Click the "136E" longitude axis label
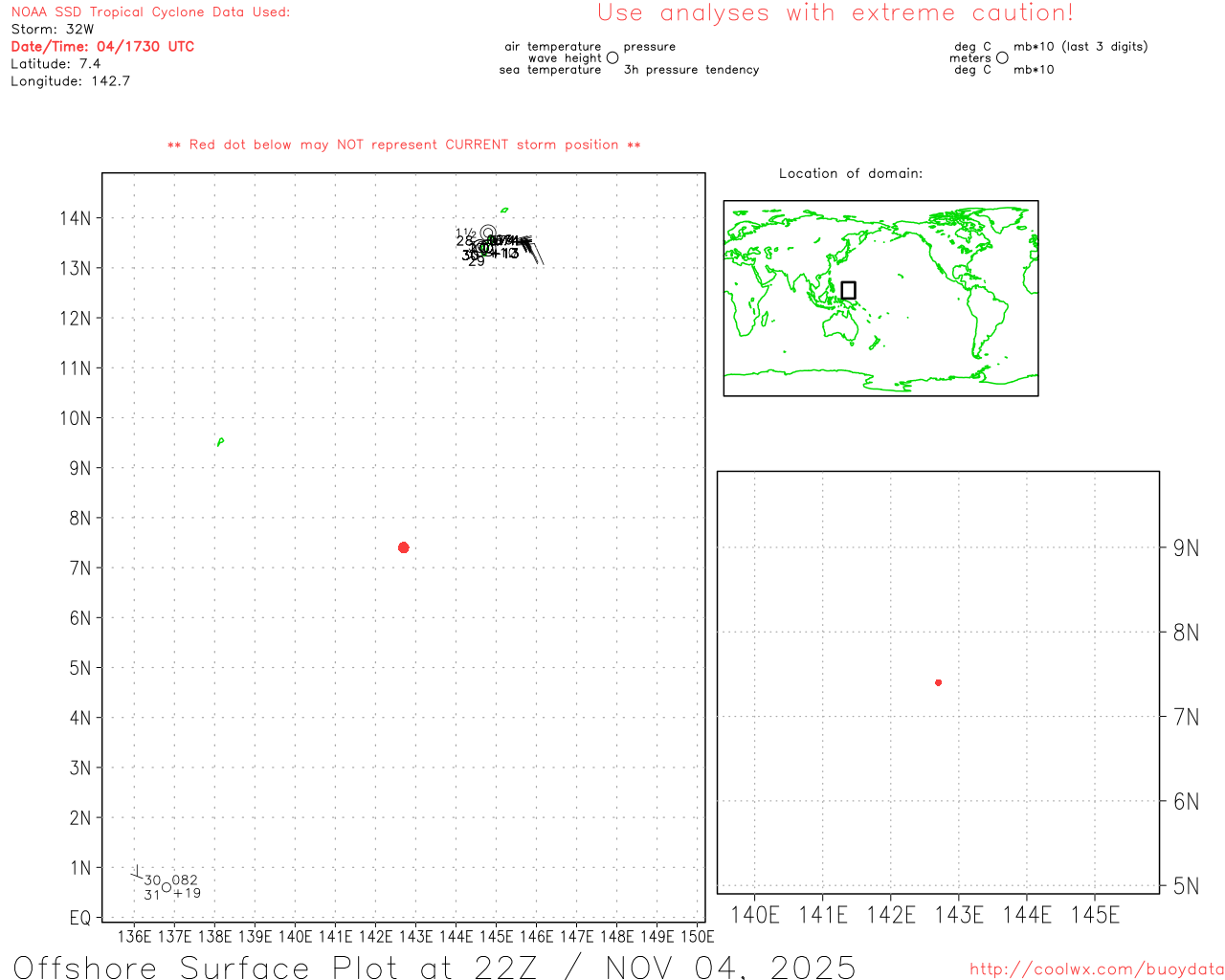Screen dimensions: 1225x980 134,936
